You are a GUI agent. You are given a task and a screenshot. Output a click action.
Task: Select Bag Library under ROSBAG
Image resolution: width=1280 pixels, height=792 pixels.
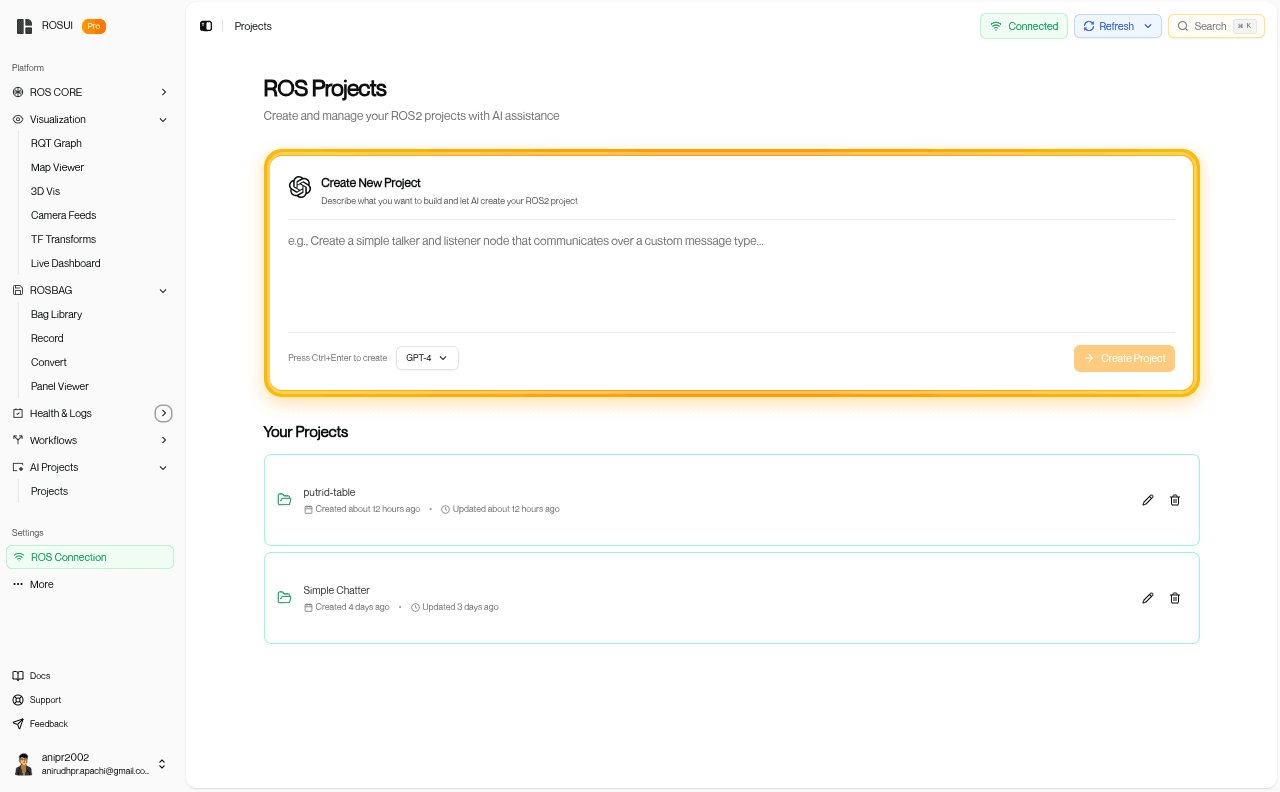pos(56,314)
